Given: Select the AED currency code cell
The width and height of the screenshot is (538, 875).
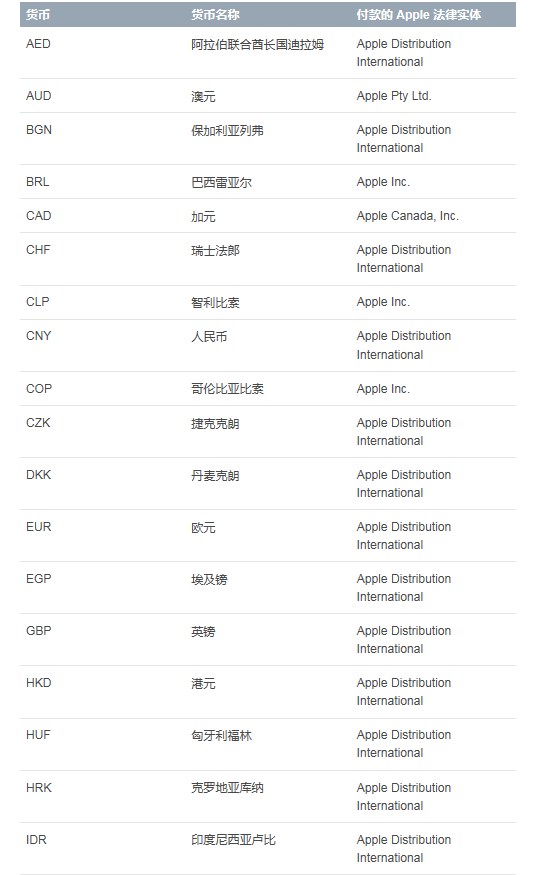Looking at the screenshot, I should click(x=38, y=44).
